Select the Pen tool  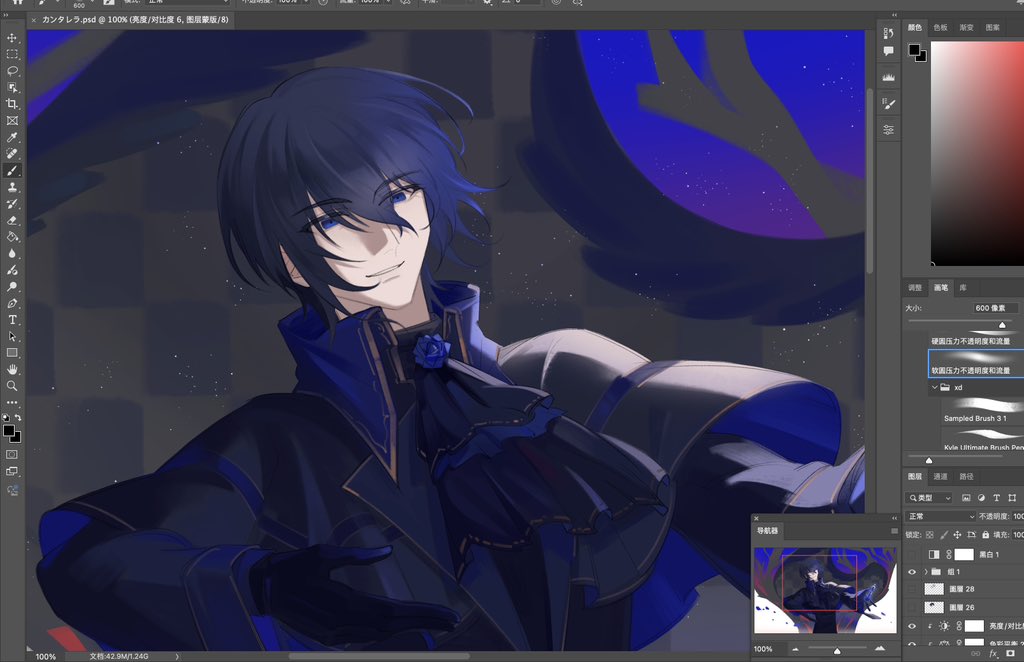click(12, 303)
